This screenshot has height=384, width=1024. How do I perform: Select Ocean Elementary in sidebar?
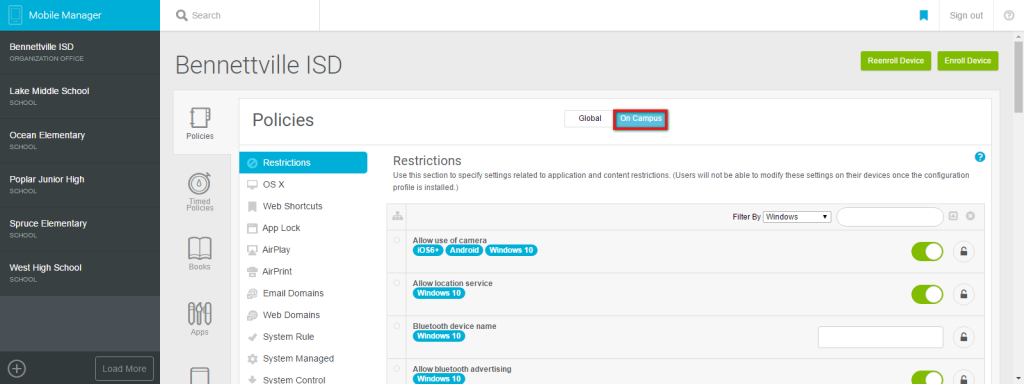tap(80, 140)
